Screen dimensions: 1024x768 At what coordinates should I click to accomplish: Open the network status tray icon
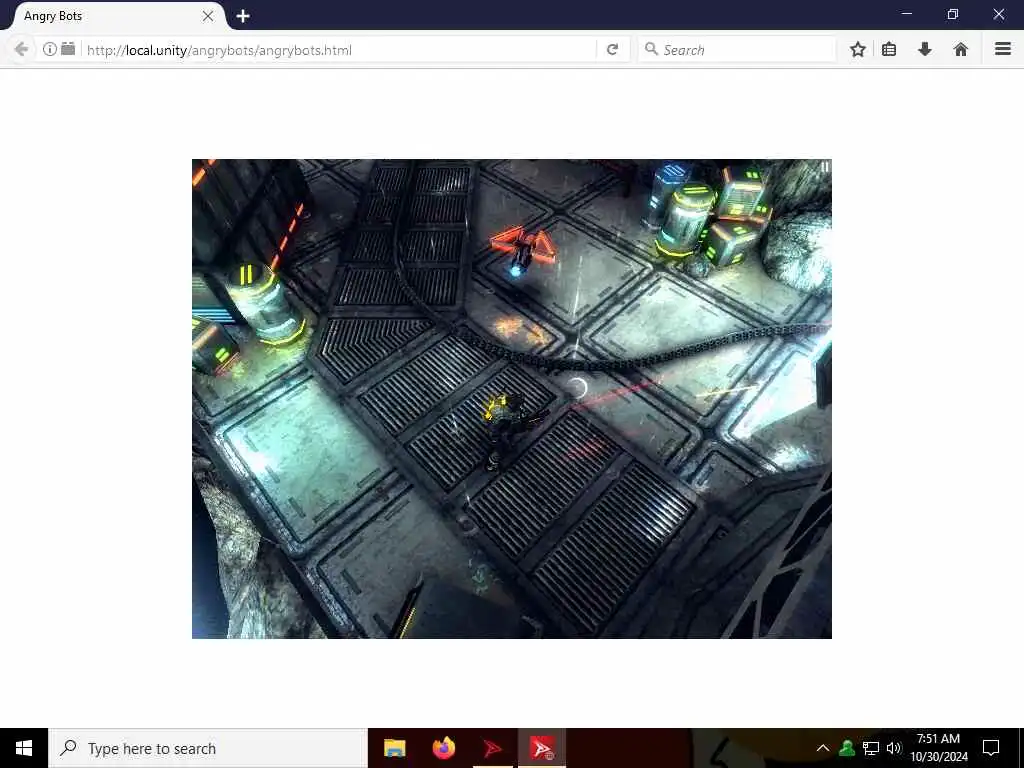click(x=871, y=748)
